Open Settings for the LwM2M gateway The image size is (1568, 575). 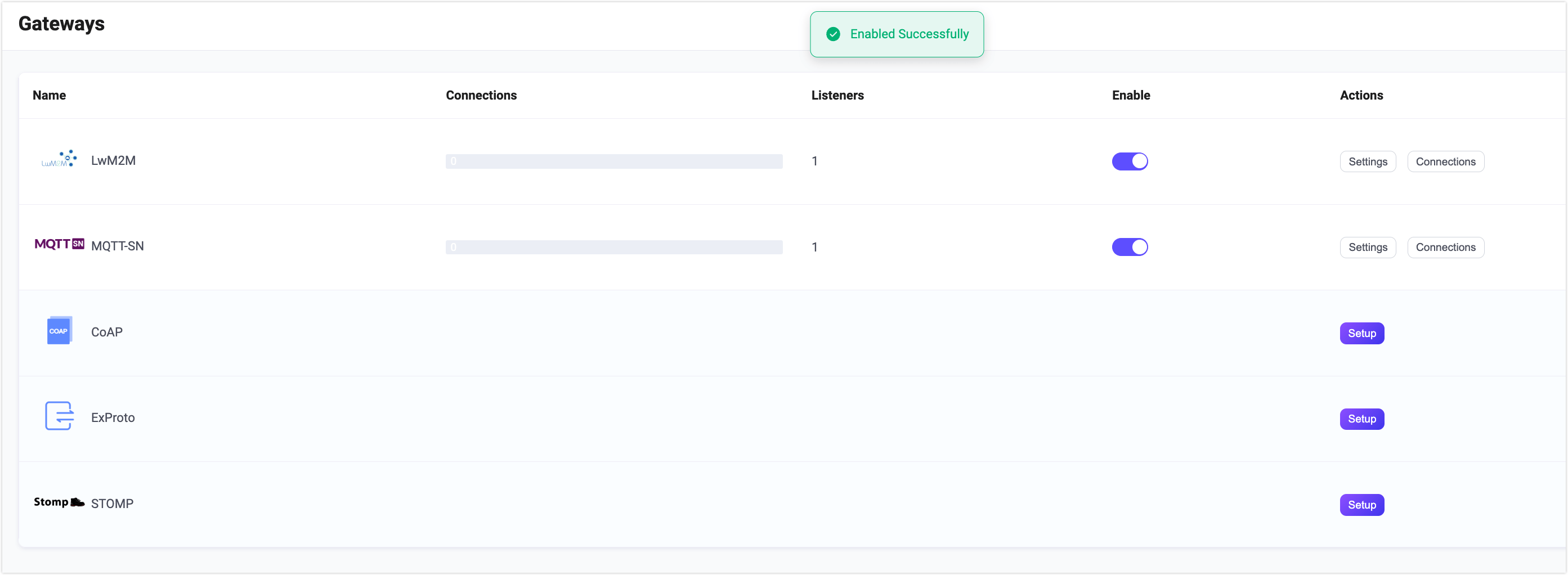click(x=1367, y=162)
